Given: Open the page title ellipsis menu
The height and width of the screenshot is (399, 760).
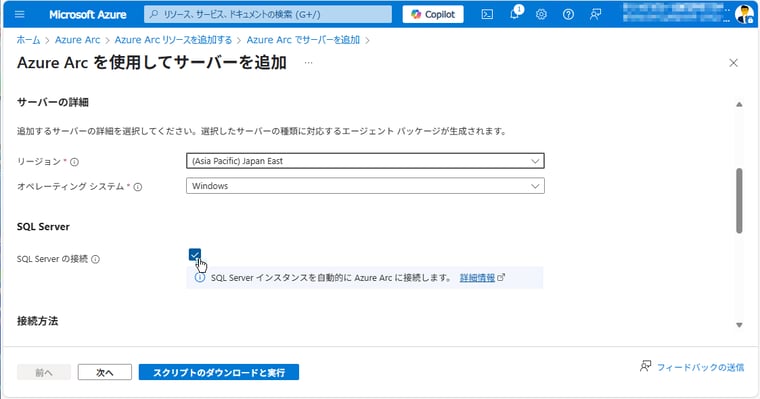Looking at the screenshot, I should click(x=308, y=63).
